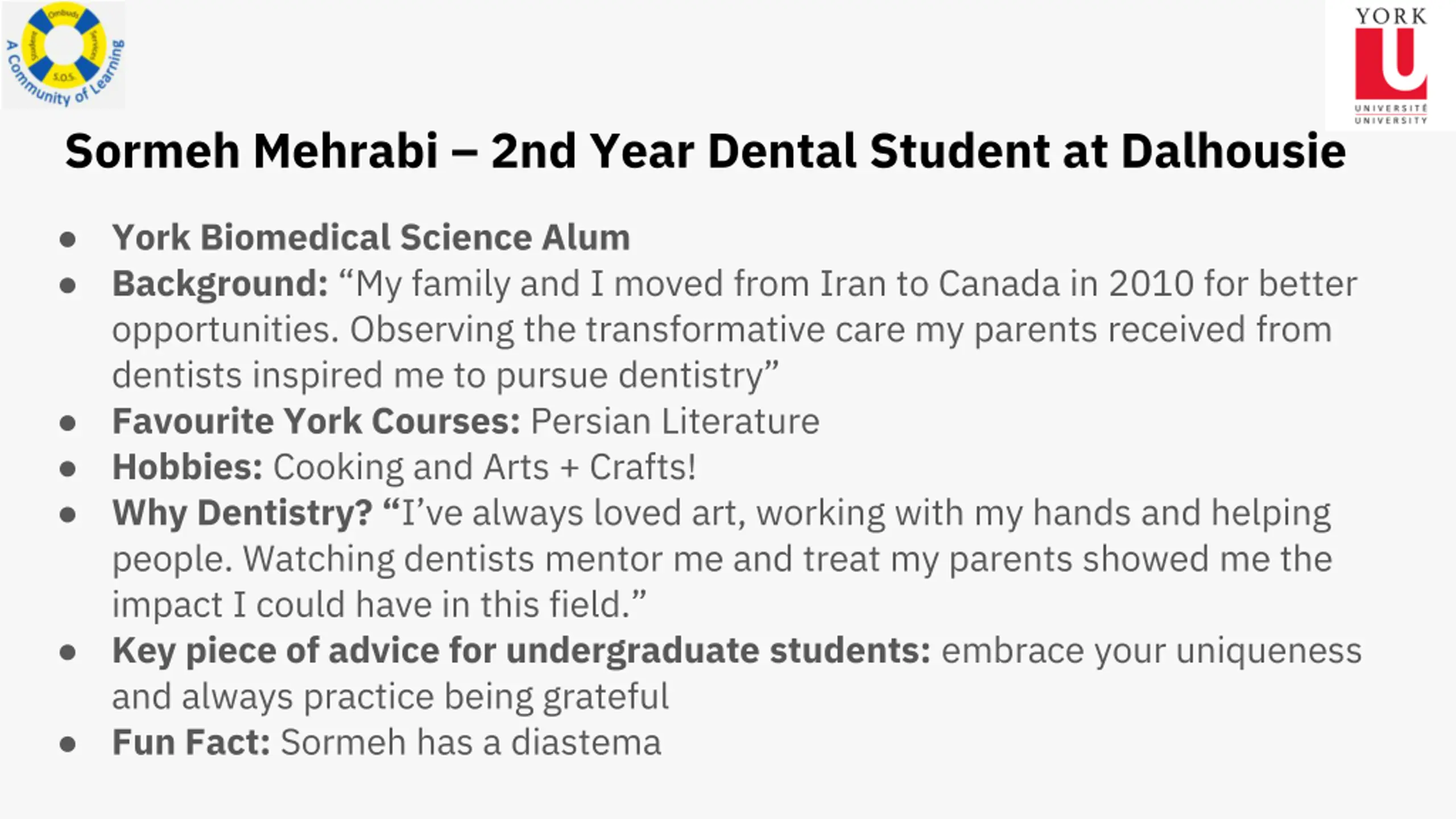Image resolution: width=1456 pixels, height=819 pixels.
Task: Click the Hobbies: label
Action: click(188, 468)
